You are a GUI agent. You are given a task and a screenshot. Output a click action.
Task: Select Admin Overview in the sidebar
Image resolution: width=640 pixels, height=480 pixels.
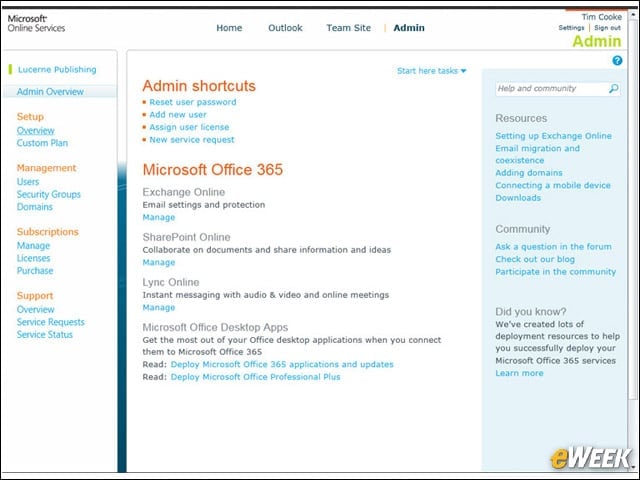pyautogui.click(x=50, y=91)
